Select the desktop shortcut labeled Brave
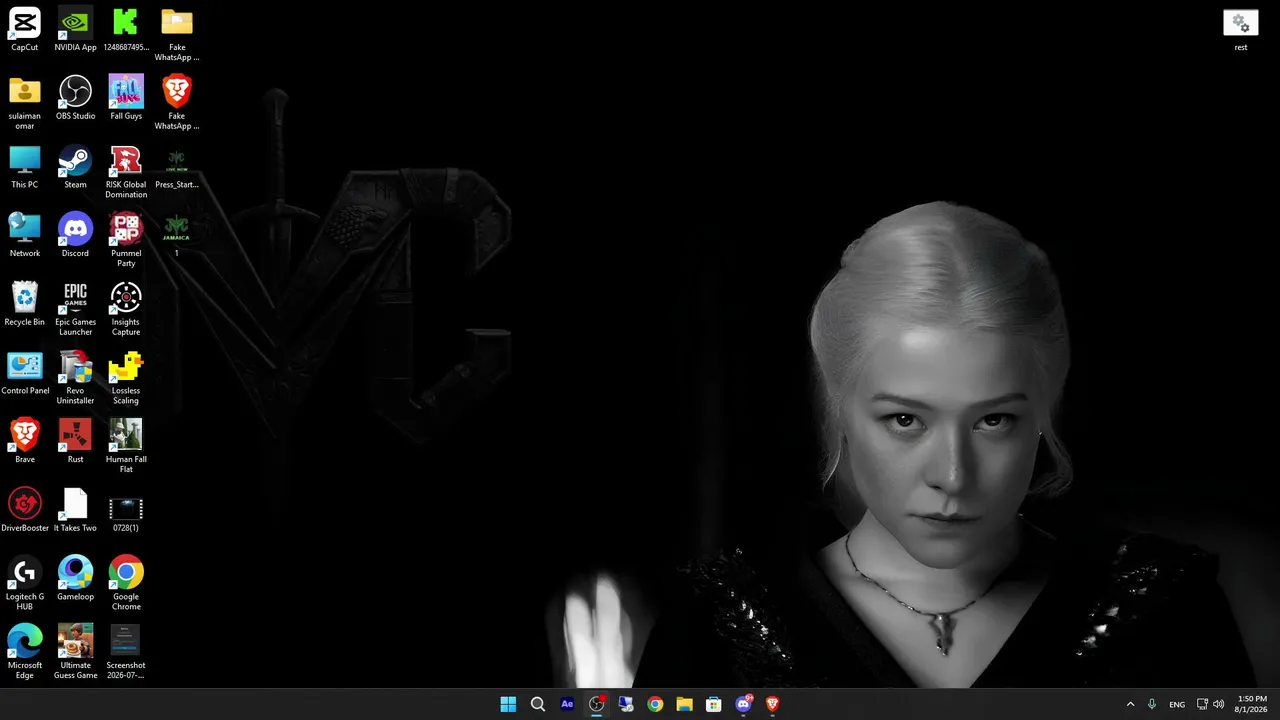 [x=25, y=442]
